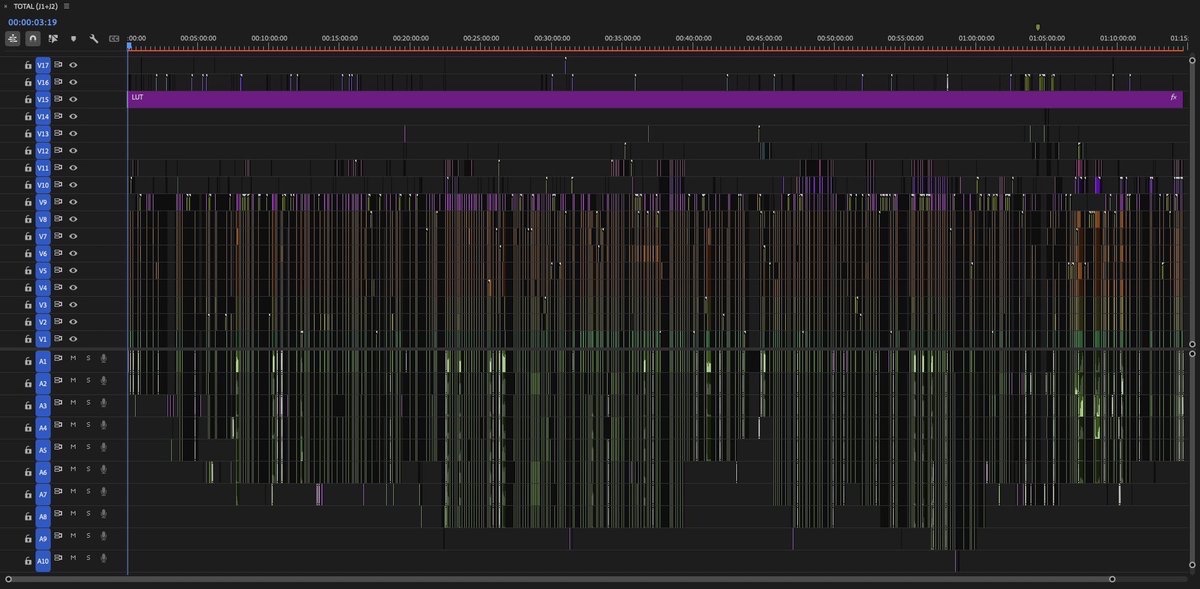Lock audio track A8 padlock

[x=28, y=516]
